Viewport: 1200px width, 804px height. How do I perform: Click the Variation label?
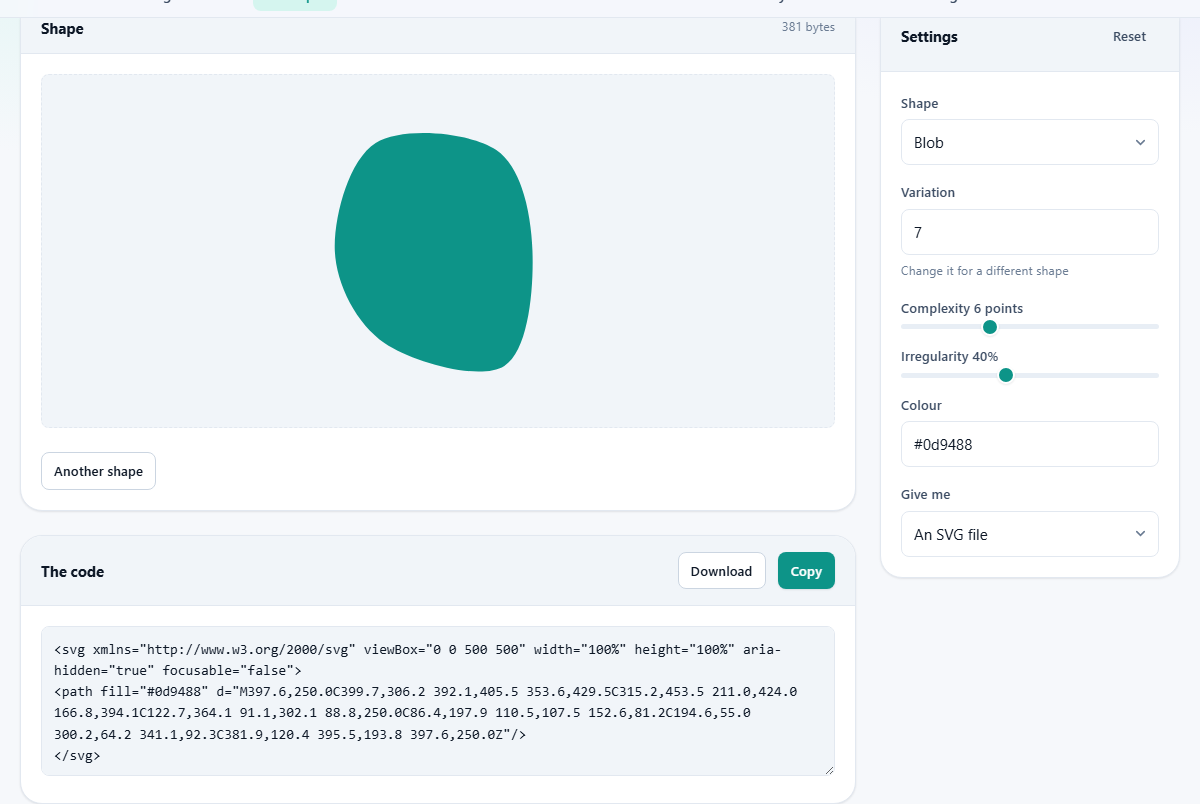coord(928,192)
